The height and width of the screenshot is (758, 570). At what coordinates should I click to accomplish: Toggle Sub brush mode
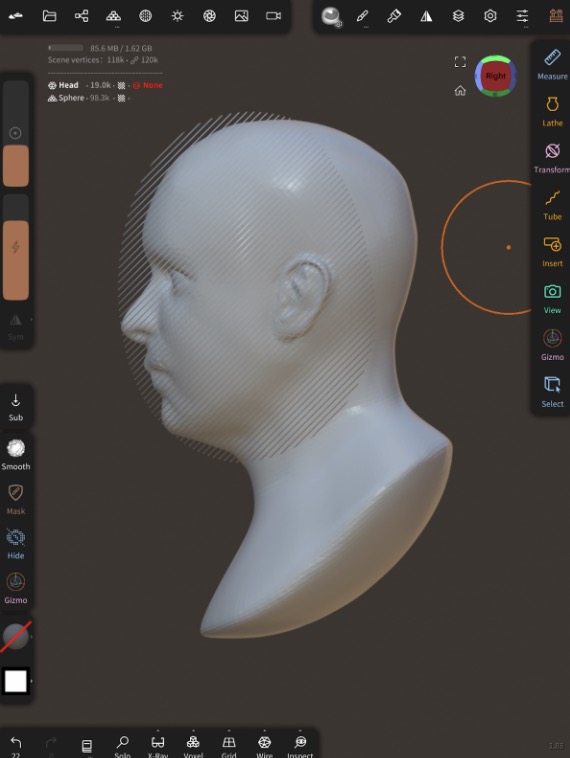click(15, 407)
